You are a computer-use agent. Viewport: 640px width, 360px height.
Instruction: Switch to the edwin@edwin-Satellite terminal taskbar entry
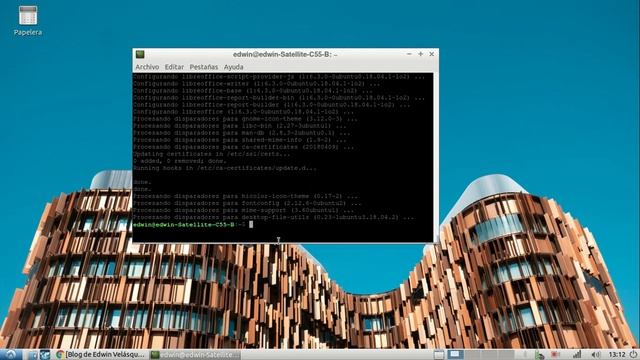[x=195, y=355]
